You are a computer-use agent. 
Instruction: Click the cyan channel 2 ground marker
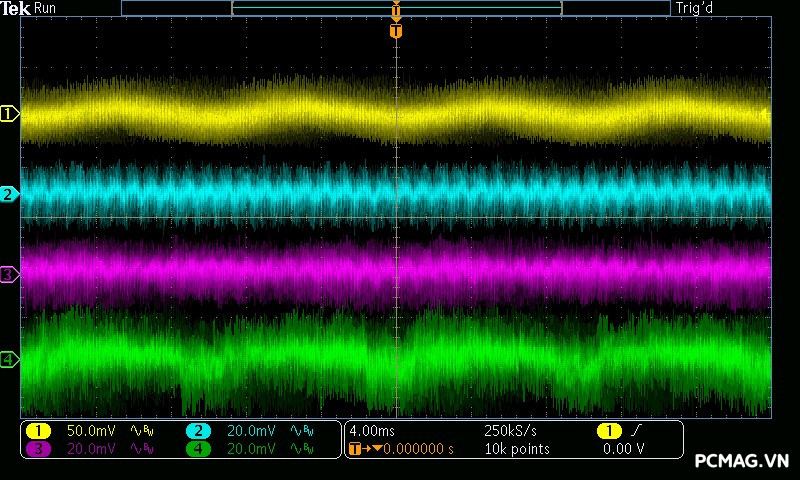(x=9, y=194)
